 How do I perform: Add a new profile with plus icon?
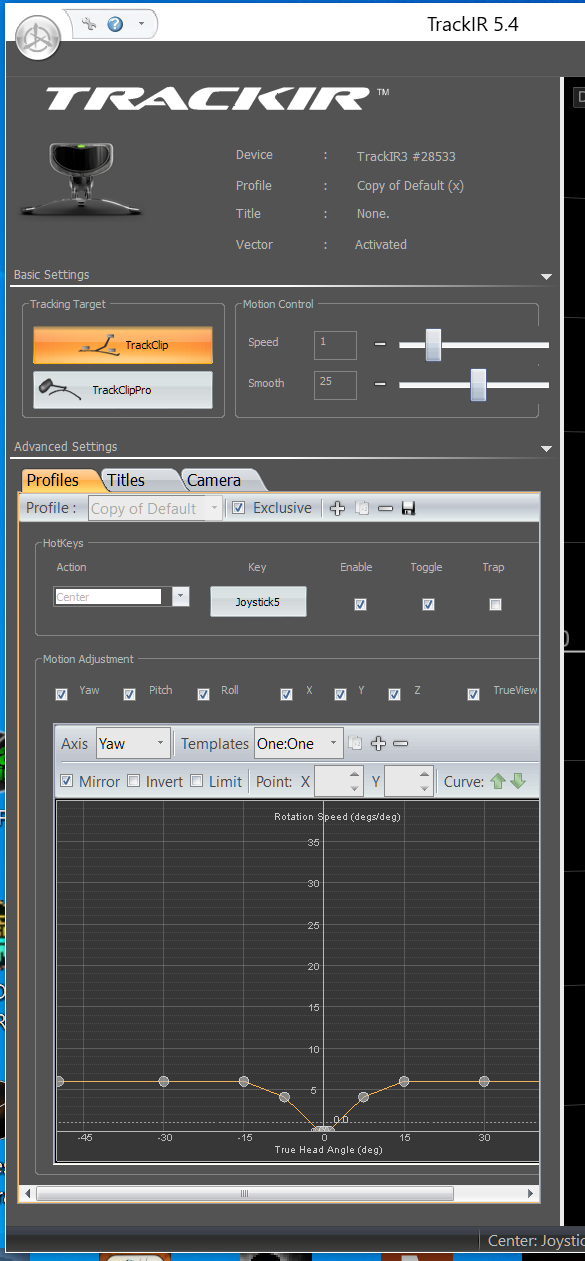click(x=337, y=508)
